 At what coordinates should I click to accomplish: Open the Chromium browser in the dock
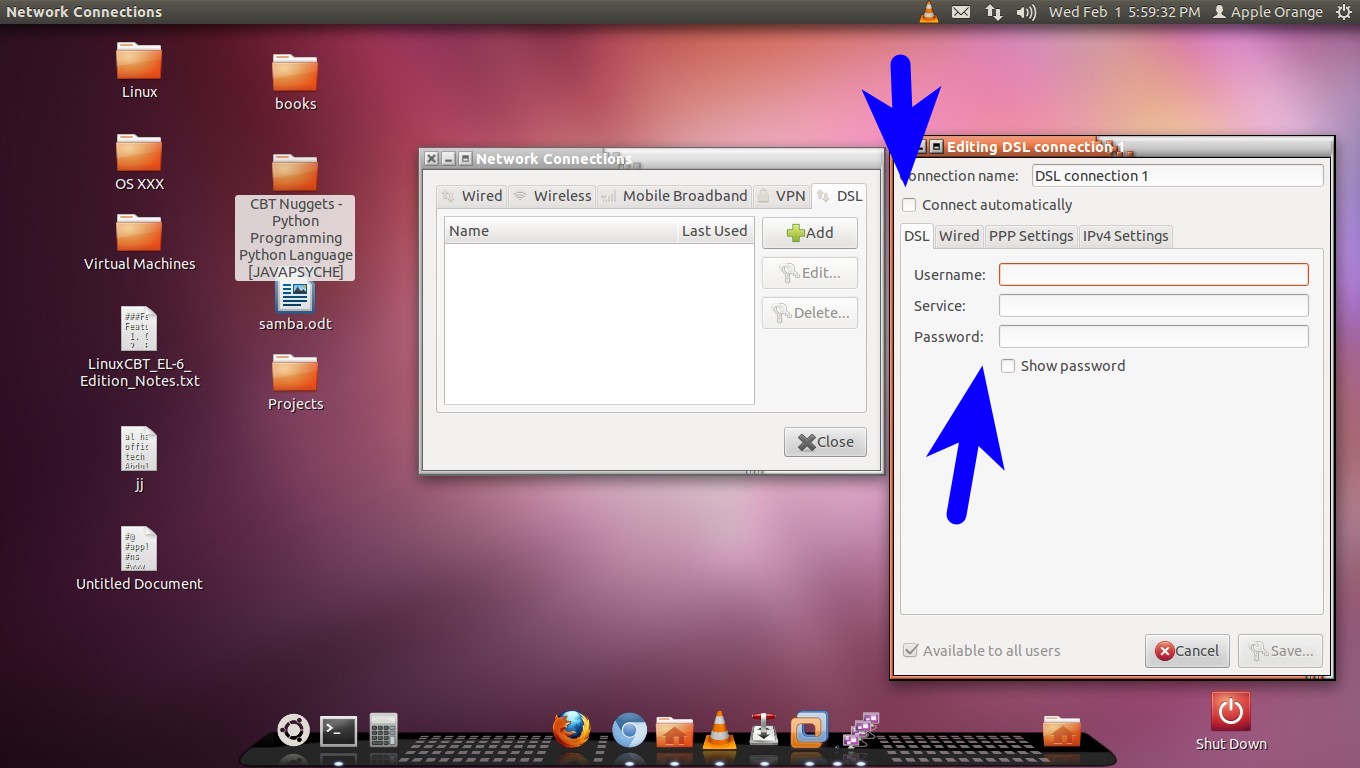click(629, 731)
